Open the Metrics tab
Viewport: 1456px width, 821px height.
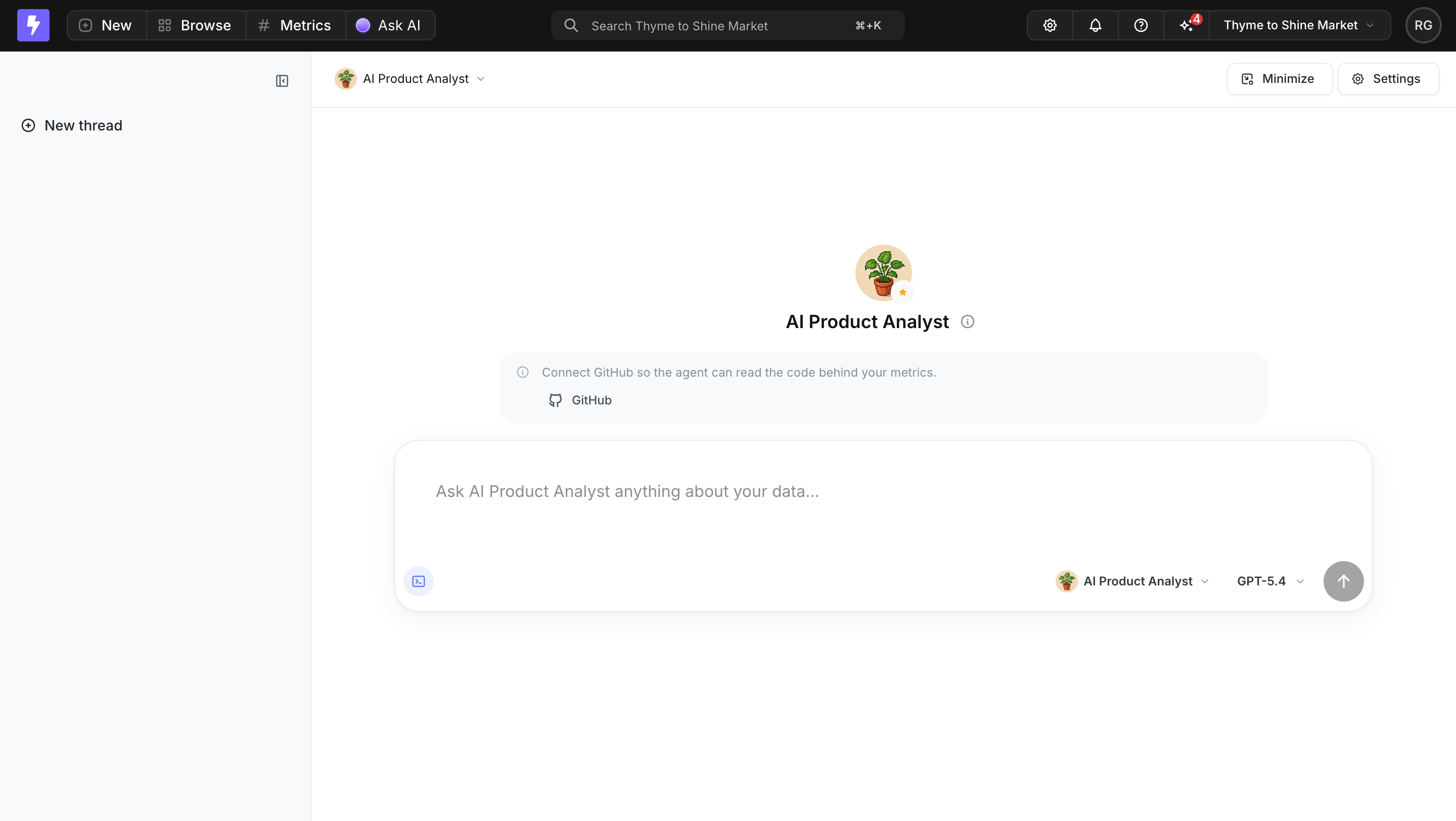click(x=295, y=25)
